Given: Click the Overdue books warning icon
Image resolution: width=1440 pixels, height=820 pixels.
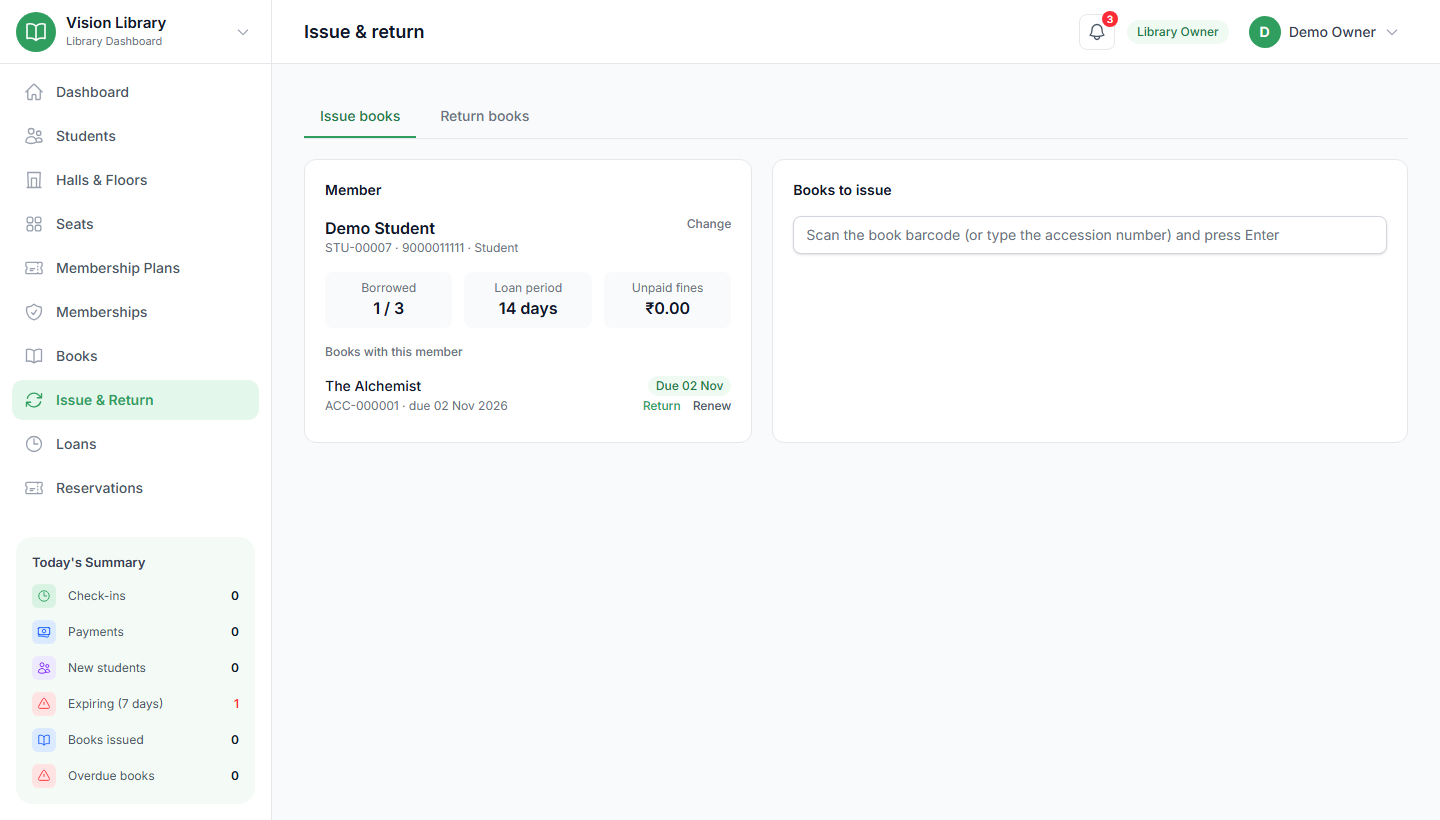Looking at the screenshot, I should [x=44, y=776].
